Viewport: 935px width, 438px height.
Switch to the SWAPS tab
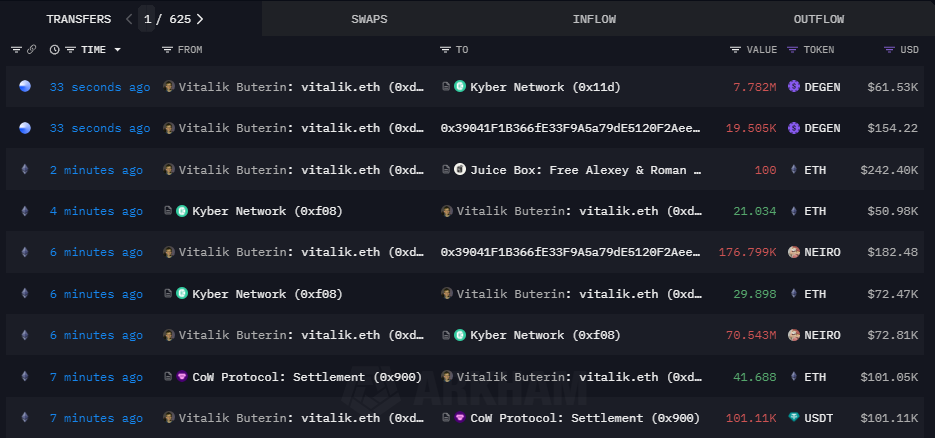pos(369,19)
